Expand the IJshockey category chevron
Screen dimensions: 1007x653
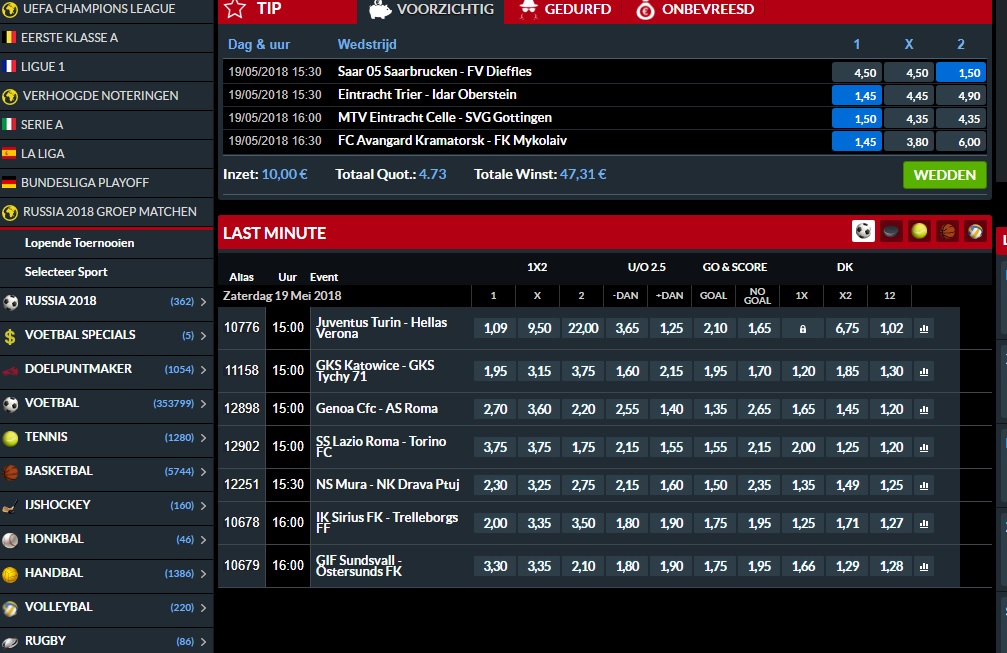click(203, 506)
